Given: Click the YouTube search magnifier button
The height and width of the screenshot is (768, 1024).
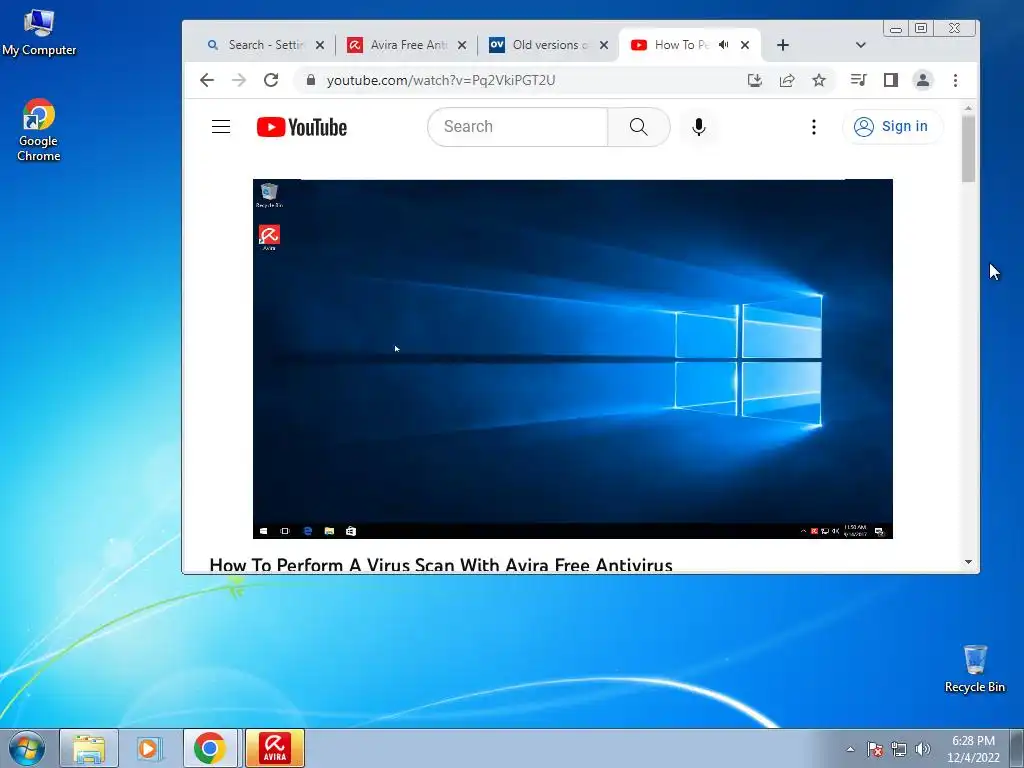Looking at the screenshot, I should pyautogui.click(x=639, y=127).
